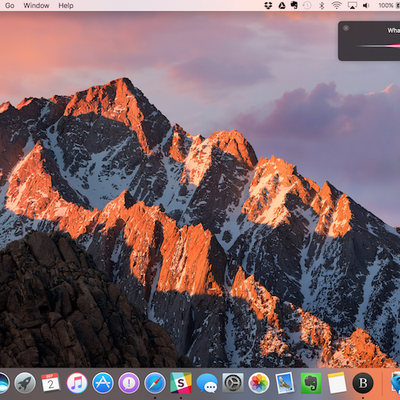Open purple Feedback Assistant icon in dock
The image size is (400, 400).
[x=129, y=383]
